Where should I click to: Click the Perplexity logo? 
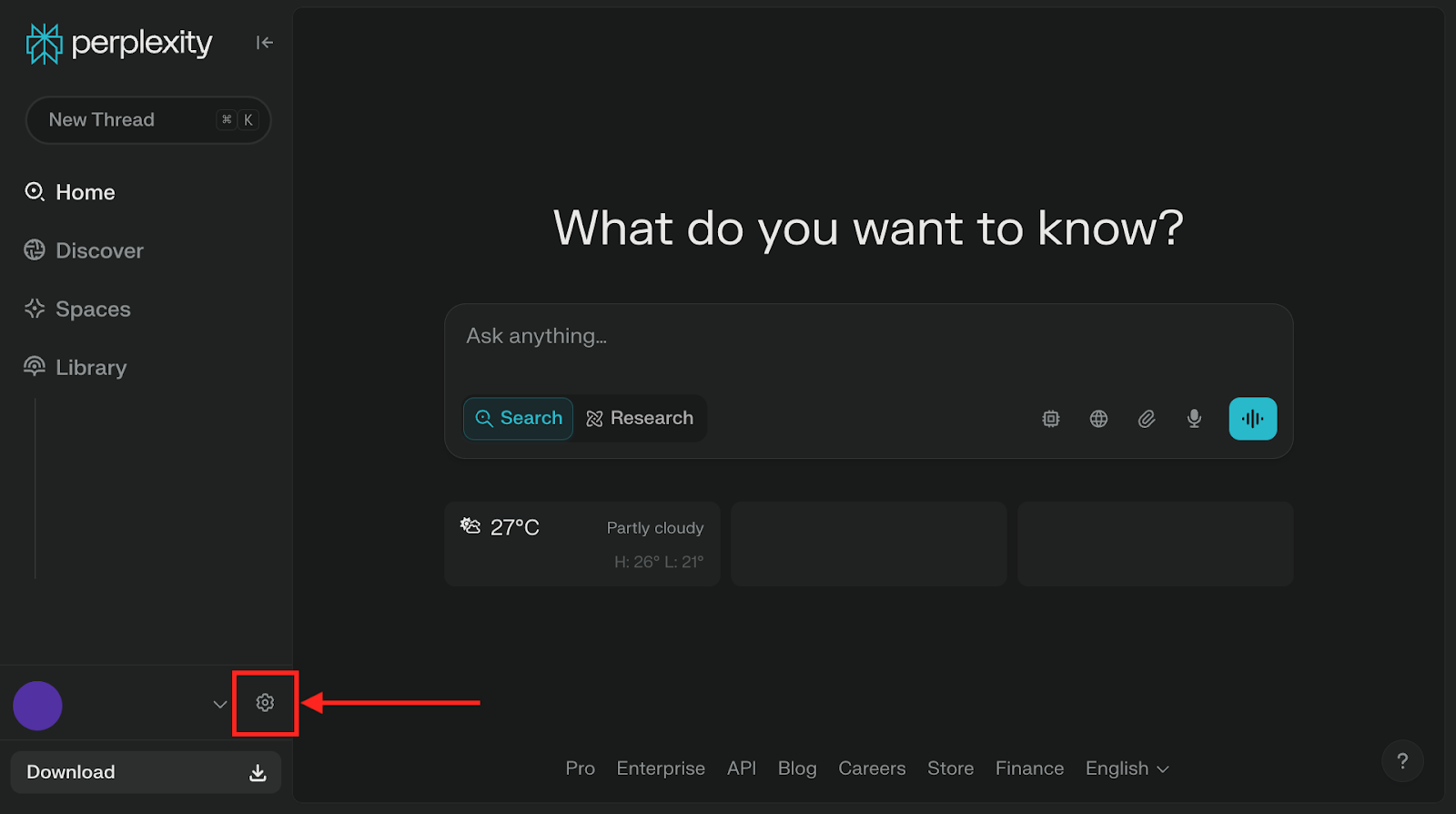(x=119, y=43)
